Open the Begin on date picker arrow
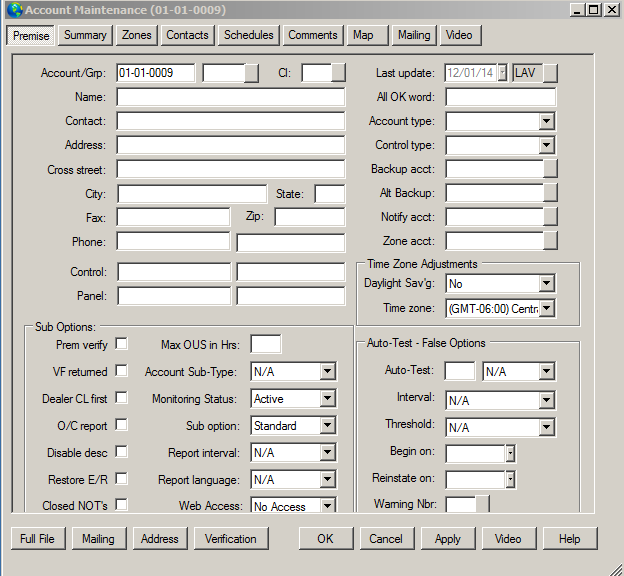 [510, 453]
